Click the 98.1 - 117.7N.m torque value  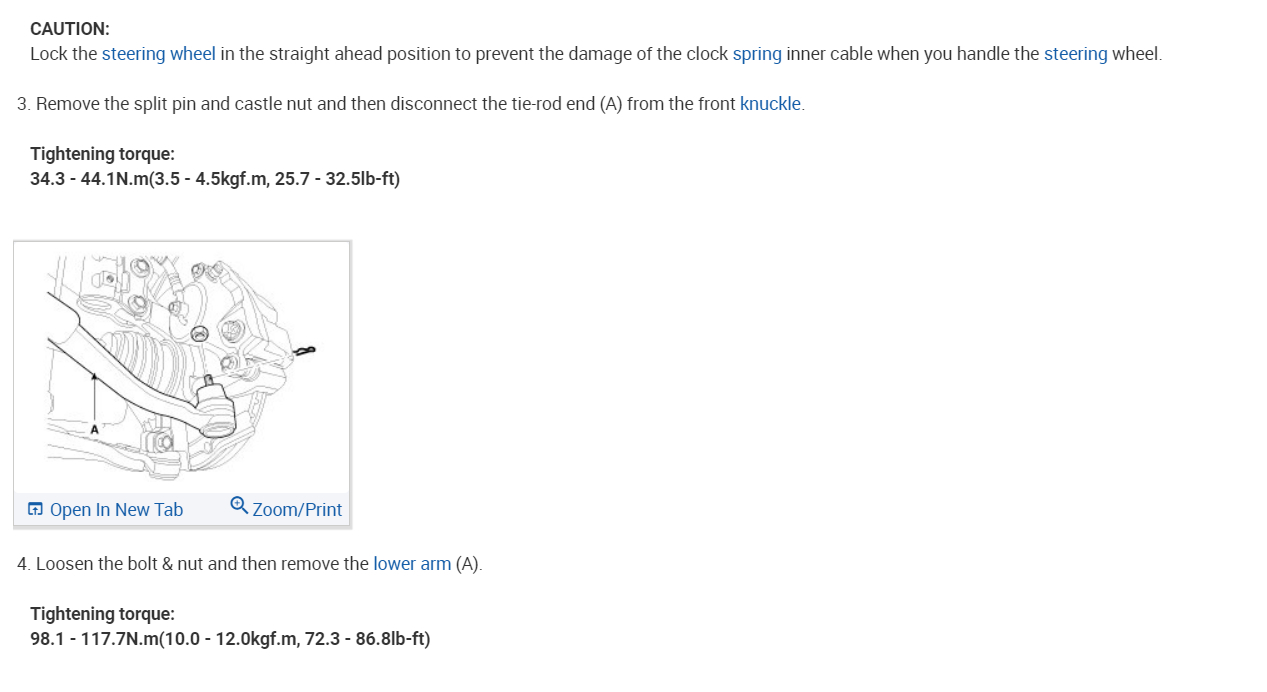230,639
